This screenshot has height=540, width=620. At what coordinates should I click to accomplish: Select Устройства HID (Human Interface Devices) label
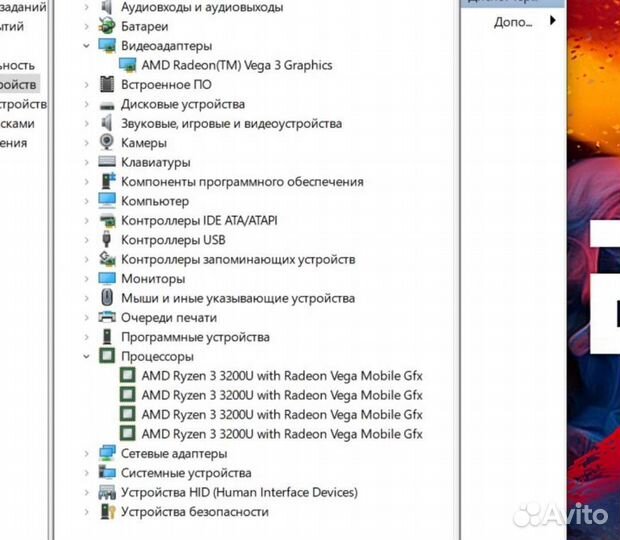click(x=240, y=492)
